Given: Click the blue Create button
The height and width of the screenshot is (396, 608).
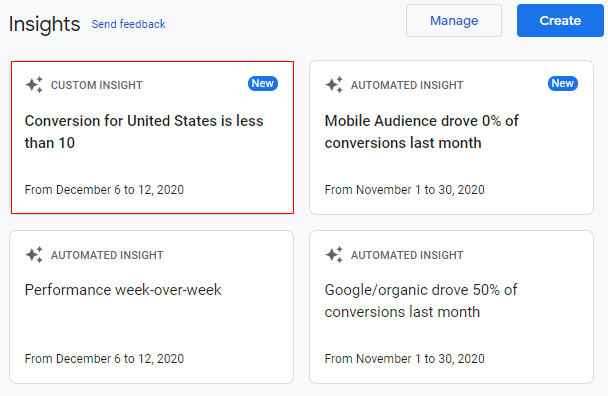Looking at the screenshot, I should click(x=560, y=21).
